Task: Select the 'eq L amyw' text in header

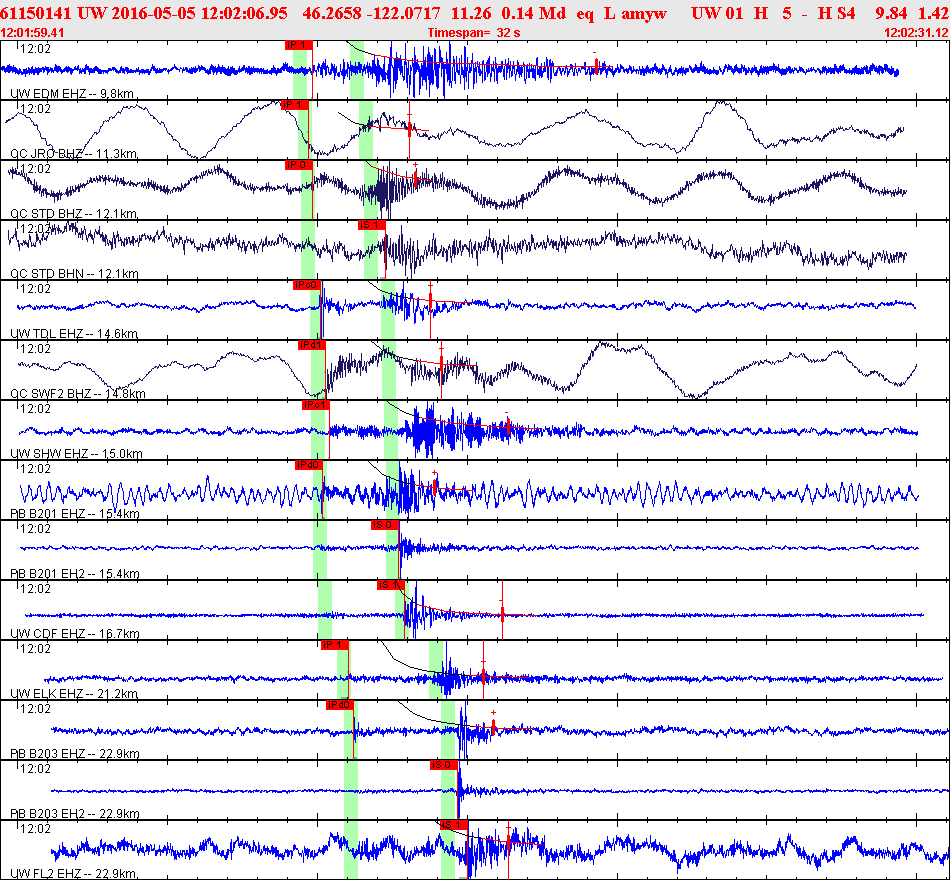Action: point(621,13)
